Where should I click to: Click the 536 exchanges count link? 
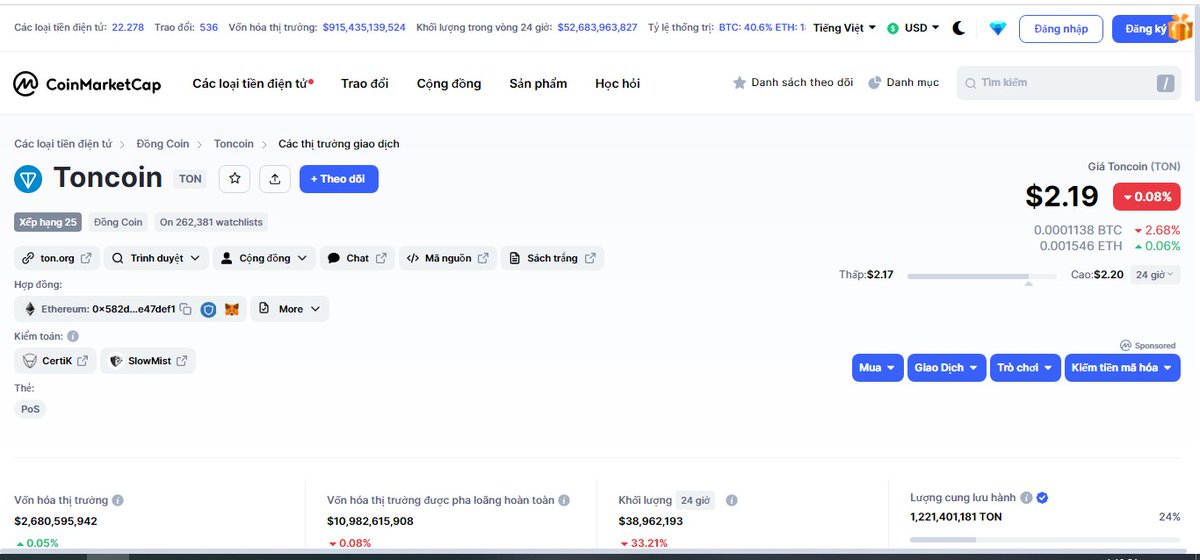tap(209, 27)
